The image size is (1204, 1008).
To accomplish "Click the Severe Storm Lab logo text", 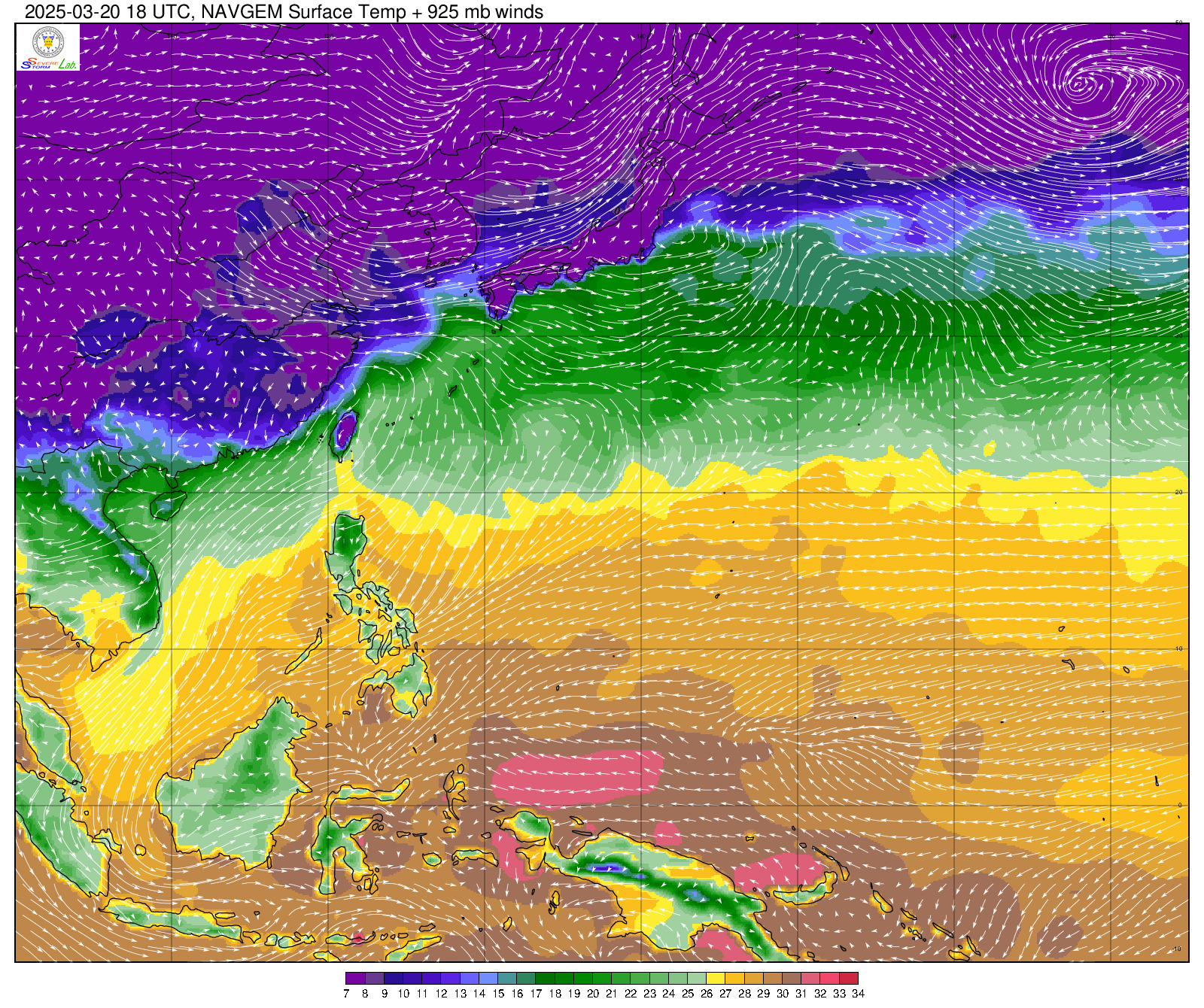I will tap(48, 64).
